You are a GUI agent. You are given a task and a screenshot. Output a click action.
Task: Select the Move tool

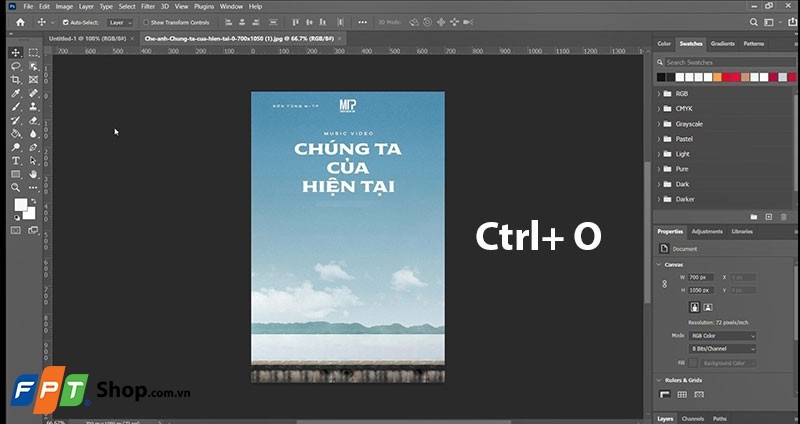coord(16,53)
